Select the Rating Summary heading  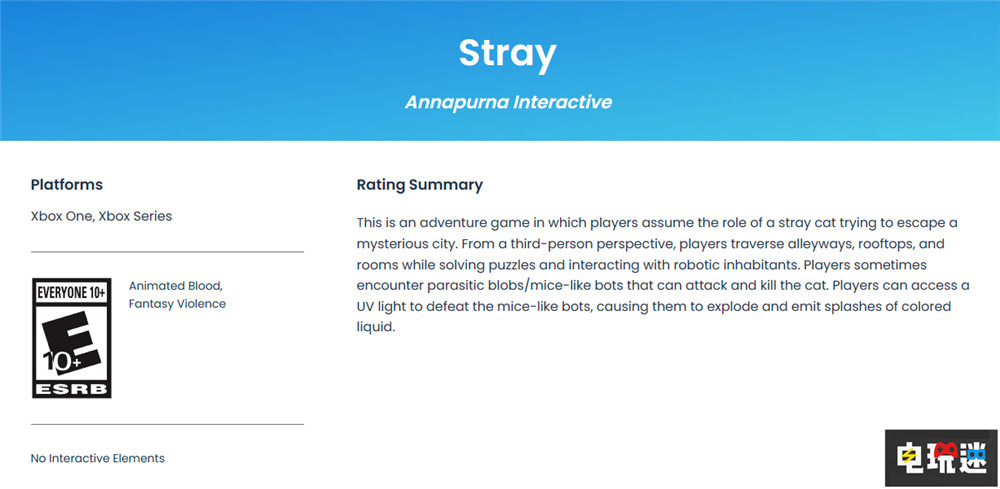[x=419, y=185]
